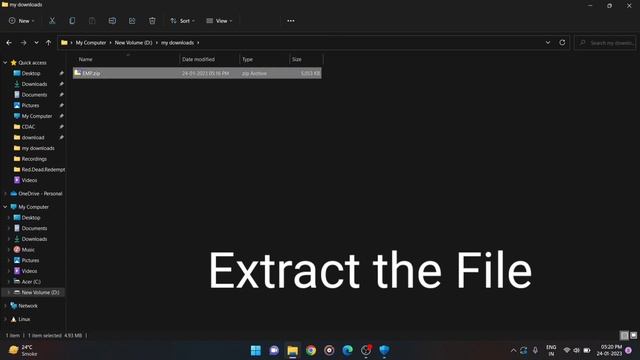640x360 pixels.
Task: Click the Delete trash icon
Action: [x=152, y=21]
